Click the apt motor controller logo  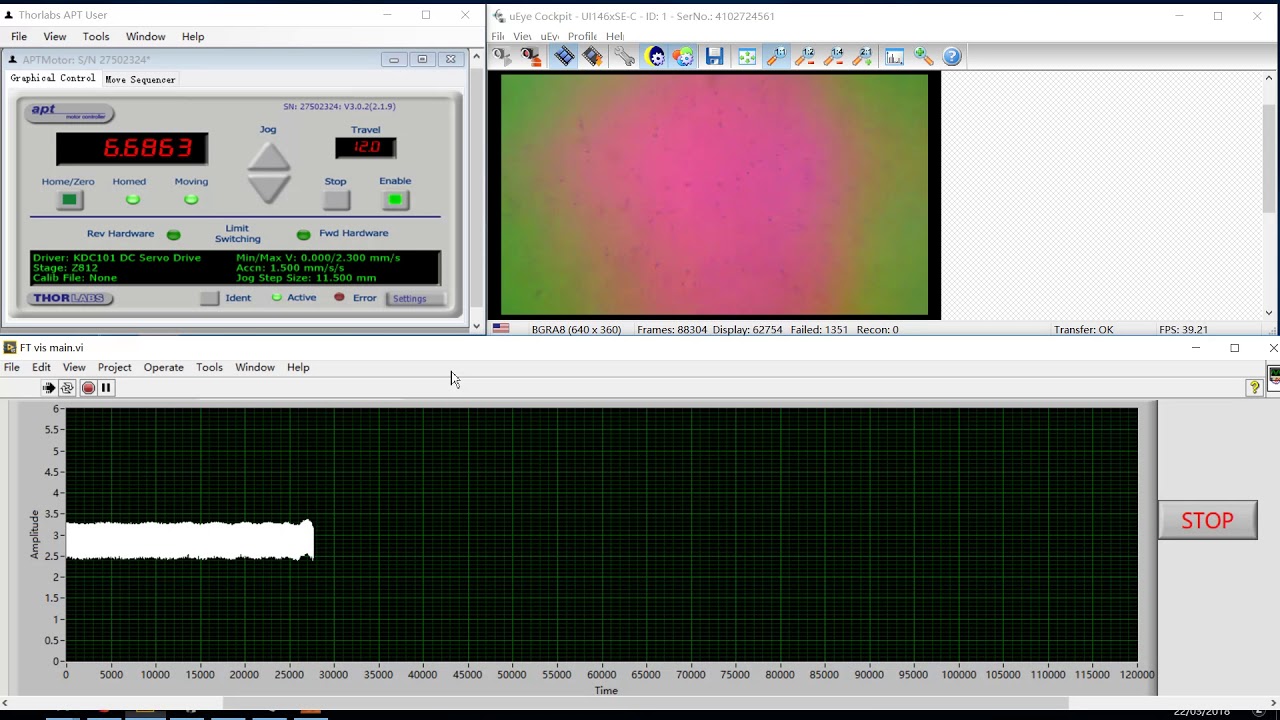70,112
